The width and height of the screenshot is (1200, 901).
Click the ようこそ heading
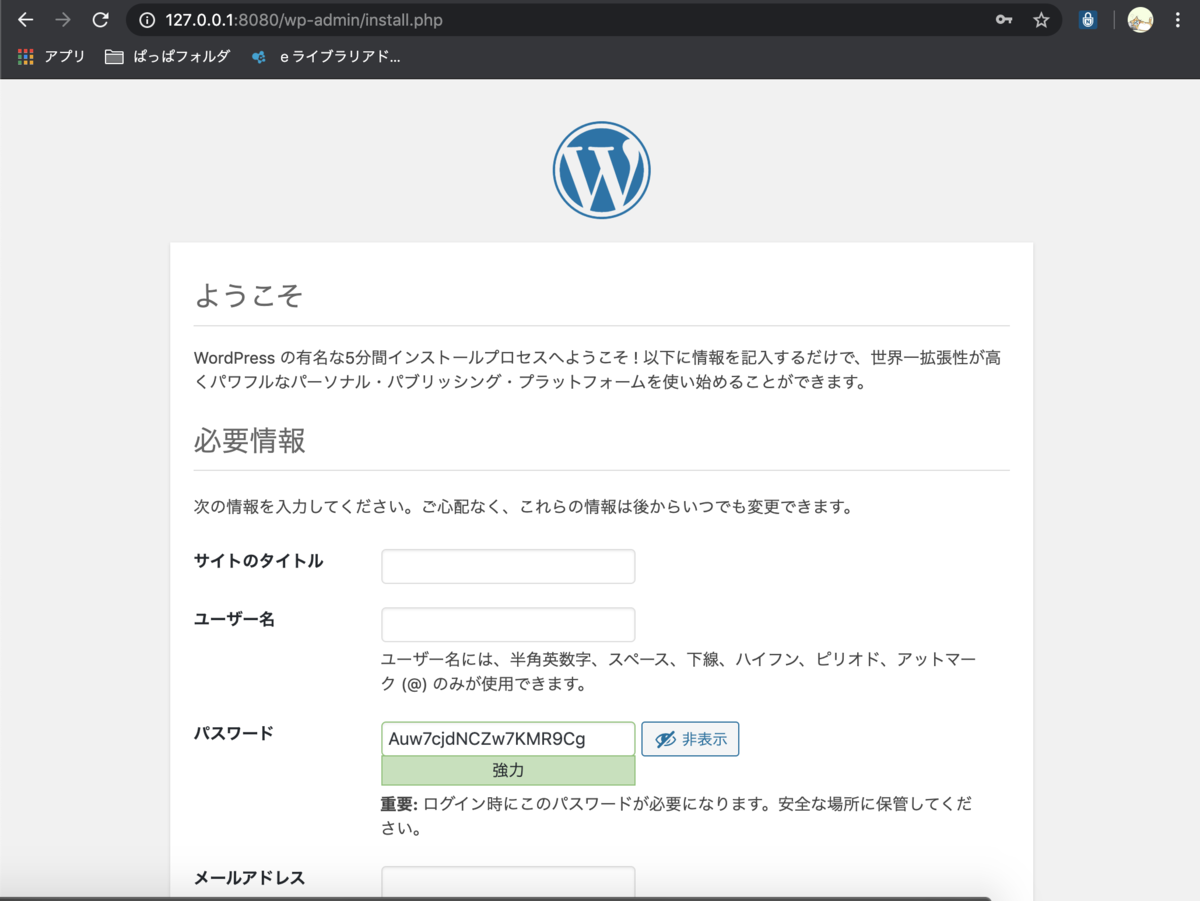pyautogui.click(x=248, y=295)
